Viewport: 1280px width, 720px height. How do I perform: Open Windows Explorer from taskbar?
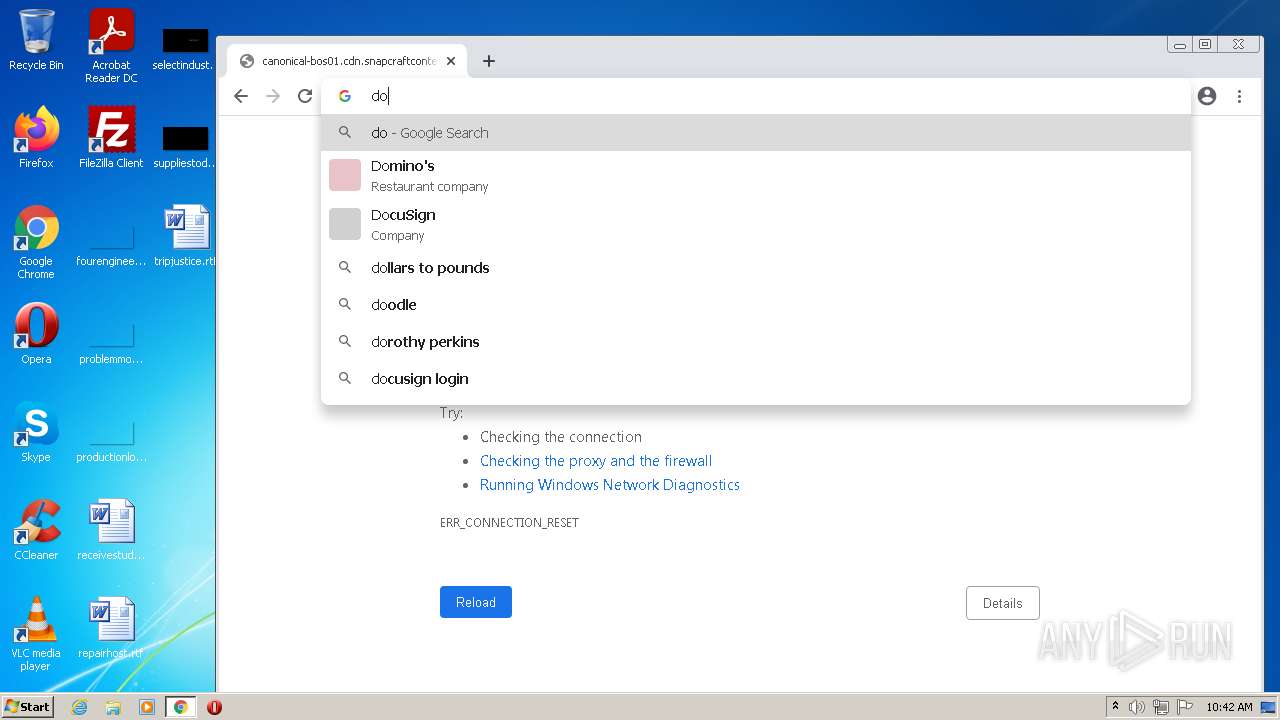pos(113,707)
